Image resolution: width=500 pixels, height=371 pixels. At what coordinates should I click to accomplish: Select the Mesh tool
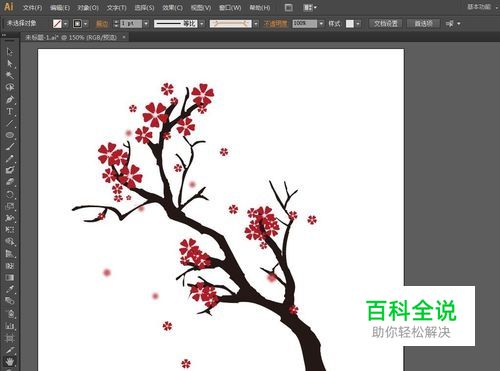tap(9, 266)
